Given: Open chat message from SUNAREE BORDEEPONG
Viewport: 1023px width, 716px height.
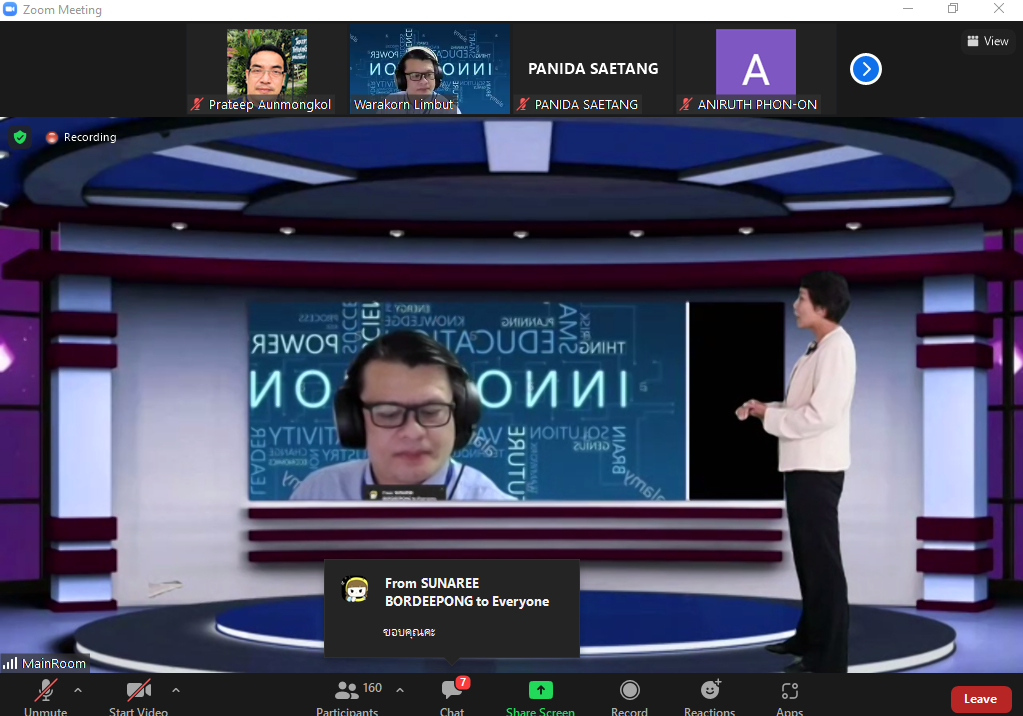Looking at the screenshot, I should point(452,608).
